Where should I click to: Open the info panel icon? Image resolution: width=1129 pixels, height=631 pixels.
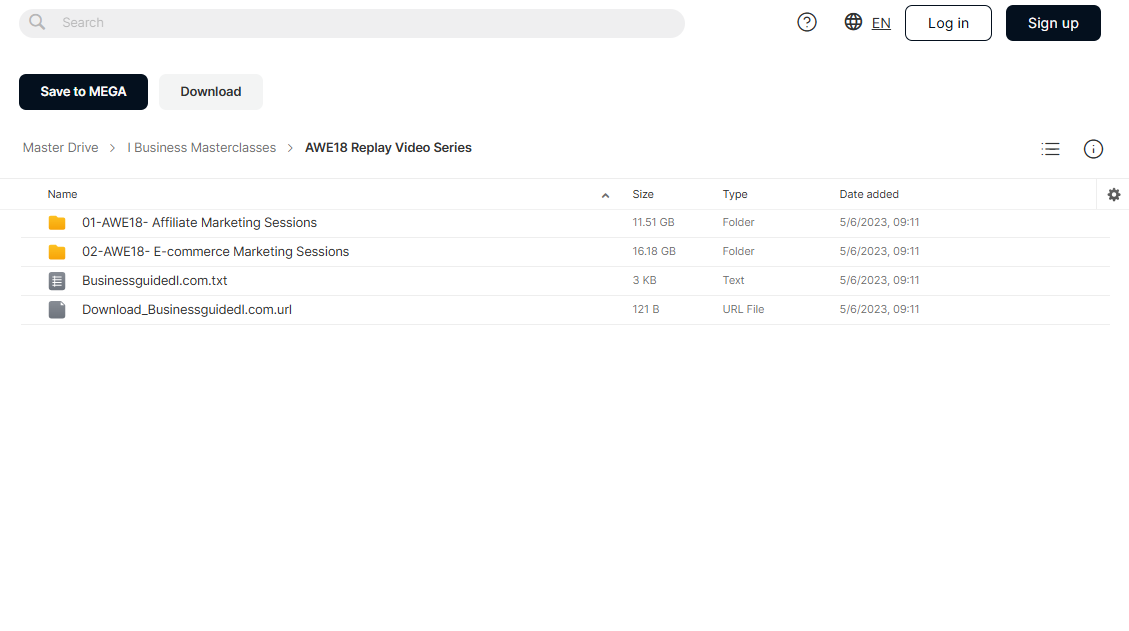[x=1093, y=149]
